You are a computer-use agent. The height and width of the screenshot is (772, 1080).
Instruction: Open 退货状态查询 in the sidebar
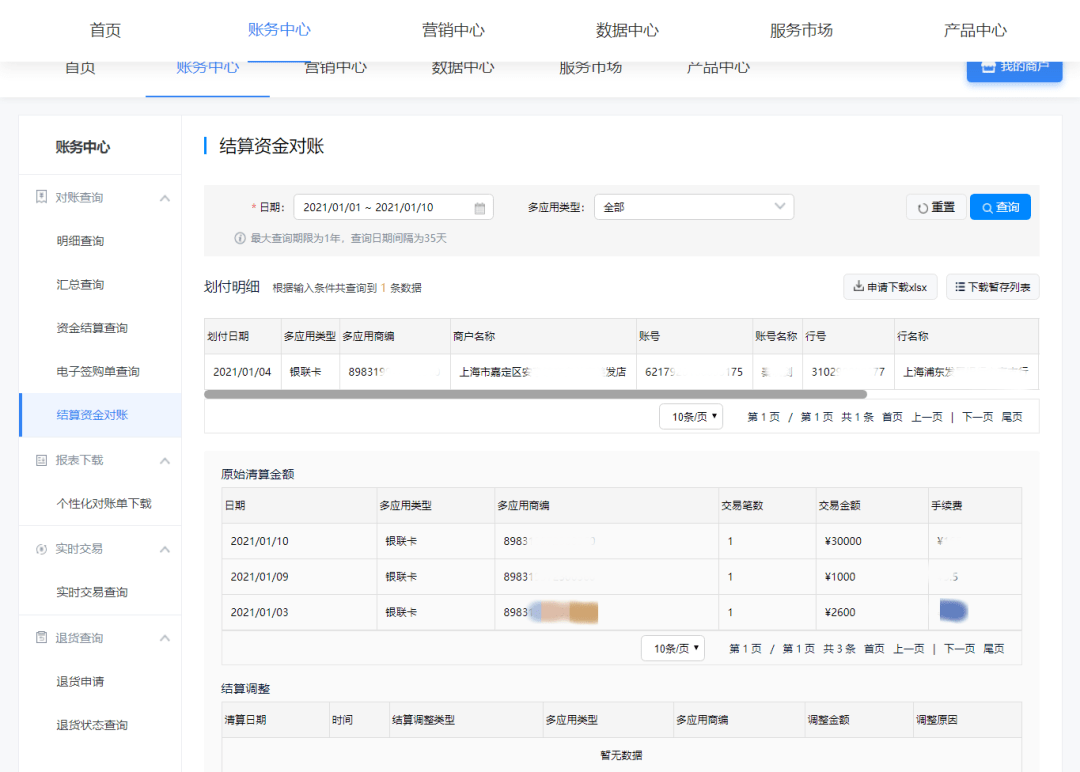pyautogui.click(x=92, y=724)
